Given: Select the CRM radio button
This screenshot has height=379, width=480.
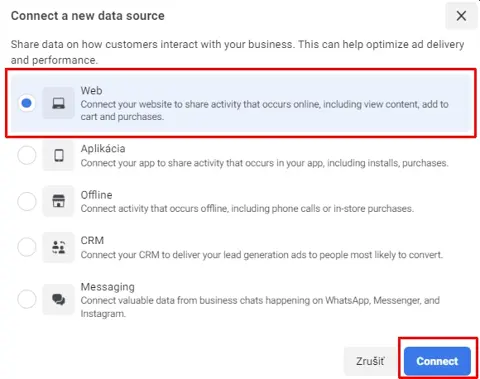Looking at the screenshot, I should (x=27, y=247).
